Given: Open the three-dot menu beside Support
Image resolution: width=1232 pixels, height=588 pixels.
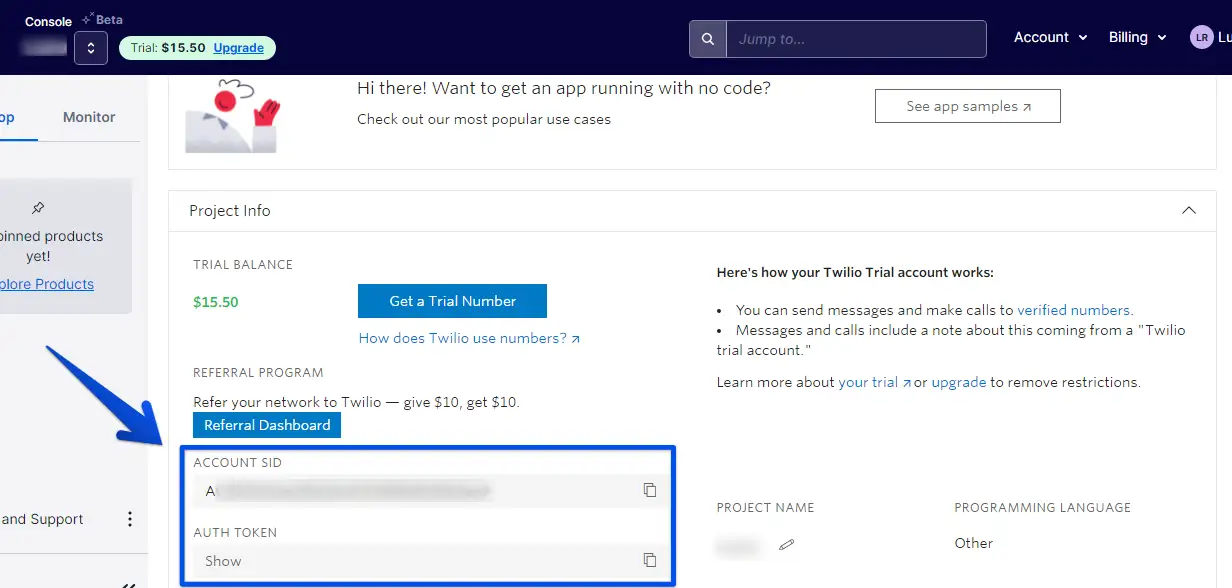Looking at the screenshot, I should (x=129, y=519).
